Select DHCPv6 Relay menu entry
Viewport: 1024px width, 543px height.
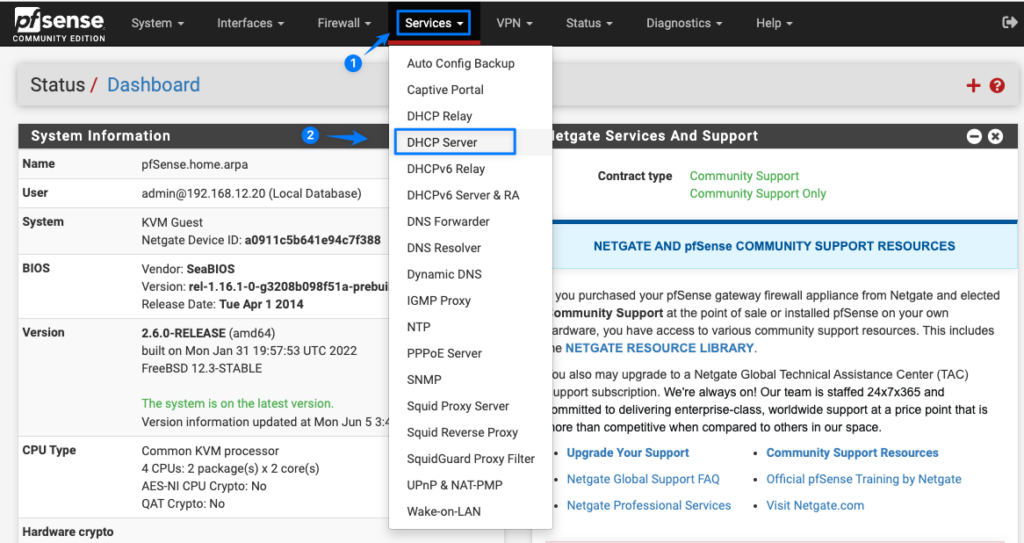pyautogui.click(x=470, y=169)
